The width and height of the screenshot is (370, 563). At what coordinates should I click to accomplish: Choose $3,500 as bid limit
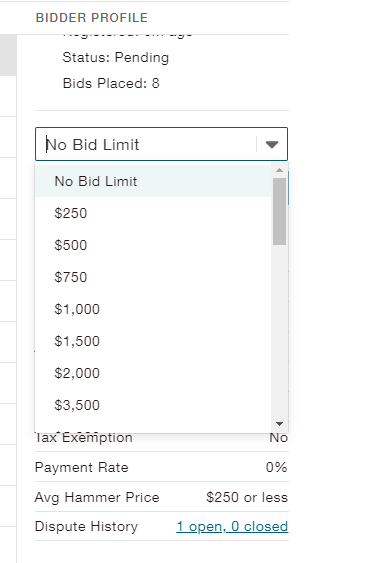coord(153,405)
